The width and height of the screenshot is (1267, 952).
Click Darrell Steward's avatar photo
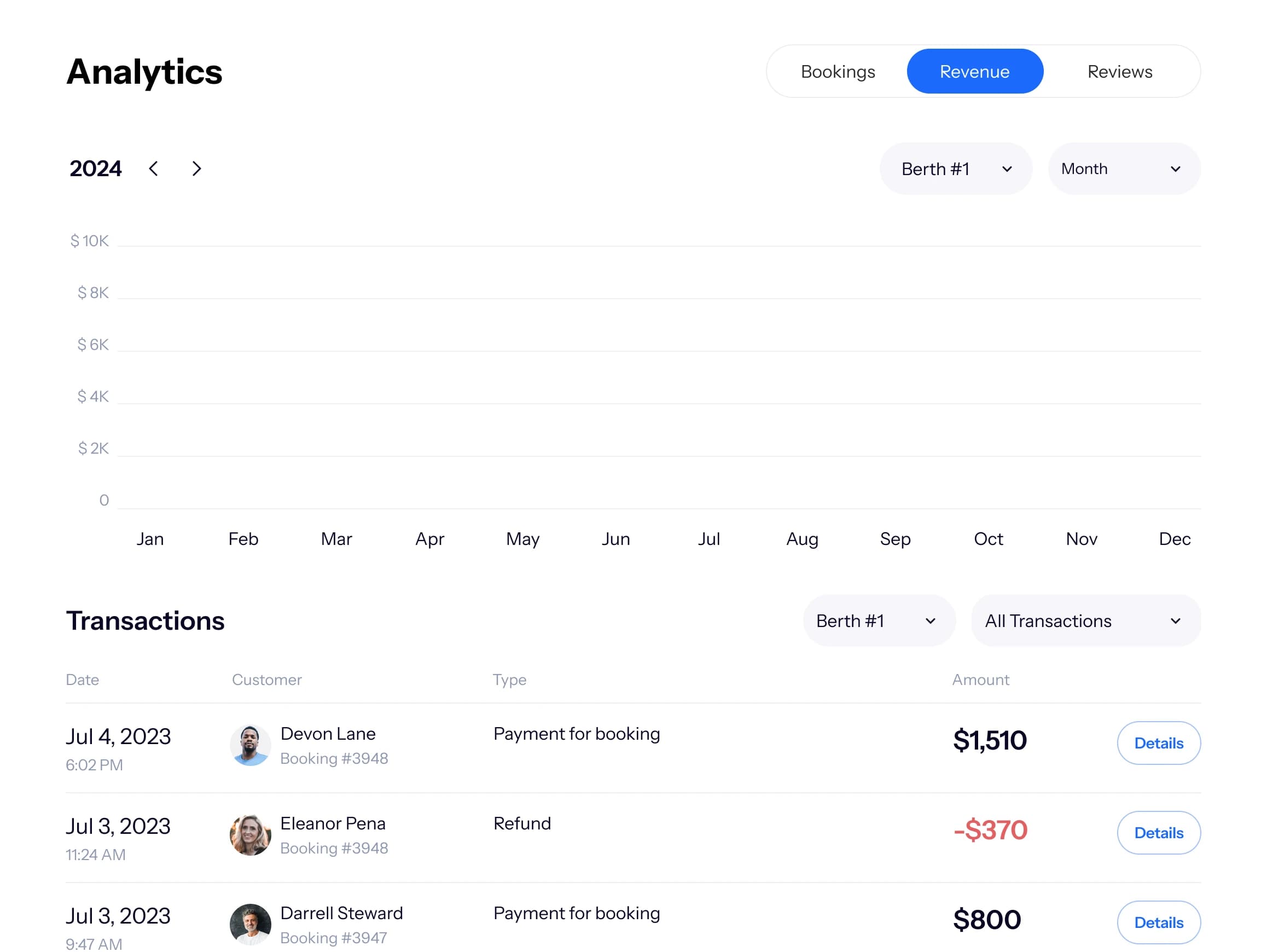[x=251, y=925]
